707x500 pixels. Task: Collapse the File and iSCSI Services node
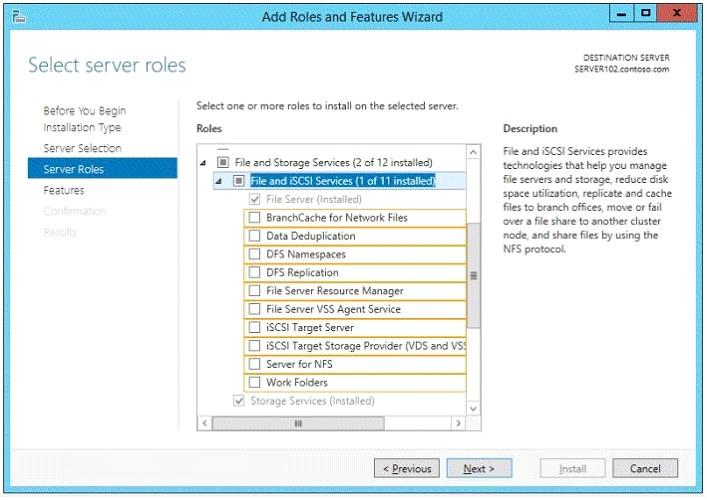click(x=219, y=181)
